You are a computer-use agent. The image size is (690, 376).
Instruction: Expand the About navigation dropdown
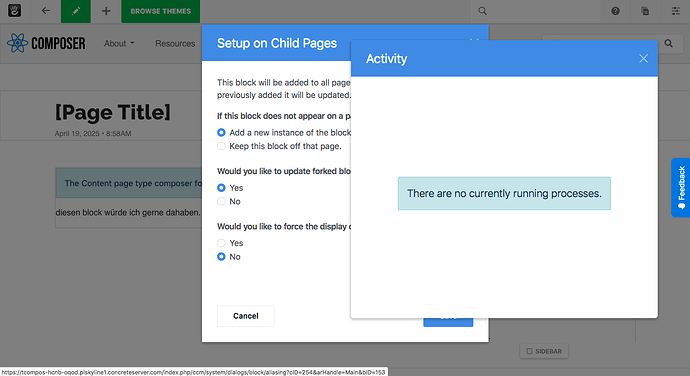coord(119,44)
